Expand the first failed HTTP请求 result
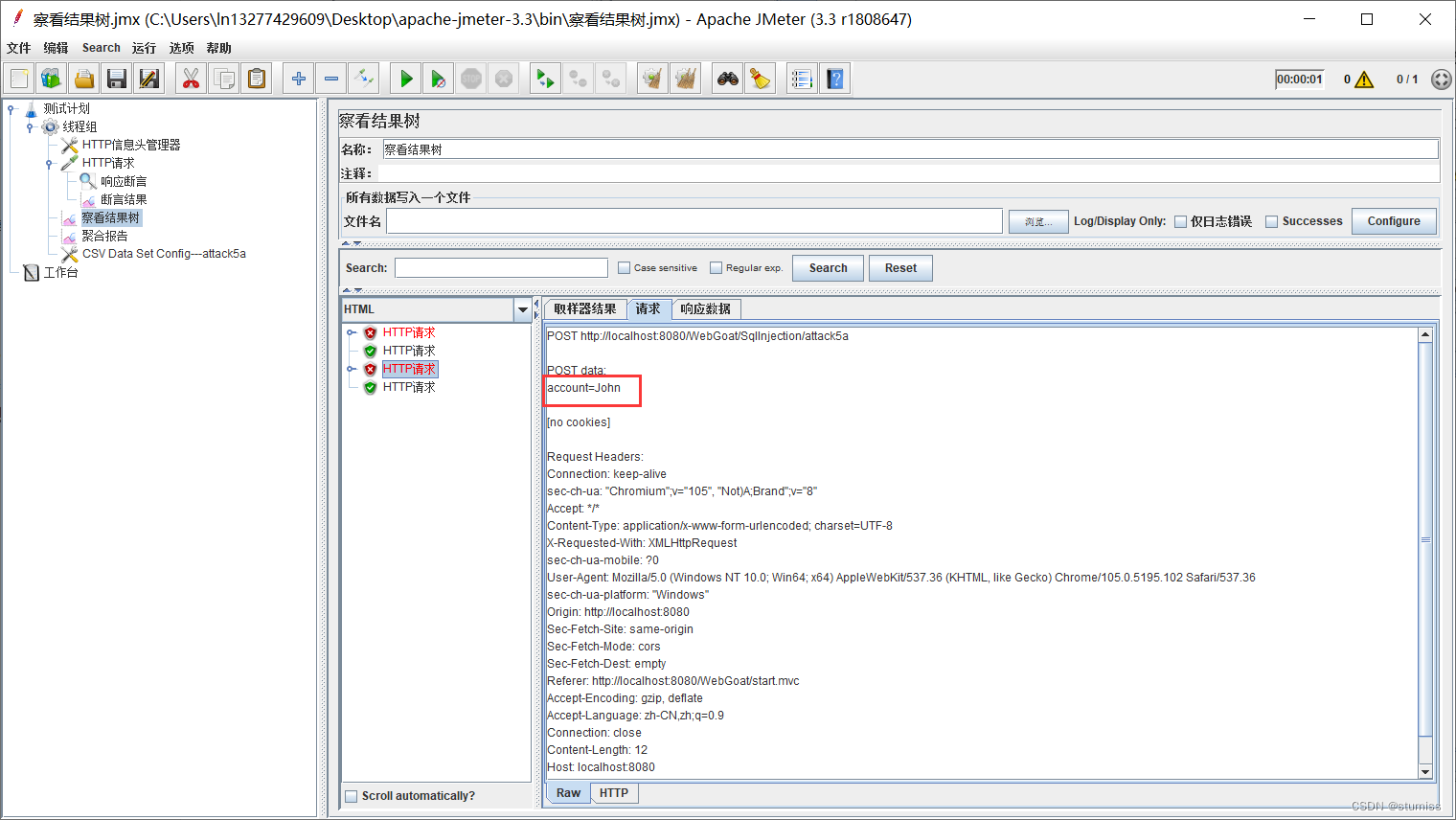The height and width of the screenshot is (820, 1456). [352, 332]
